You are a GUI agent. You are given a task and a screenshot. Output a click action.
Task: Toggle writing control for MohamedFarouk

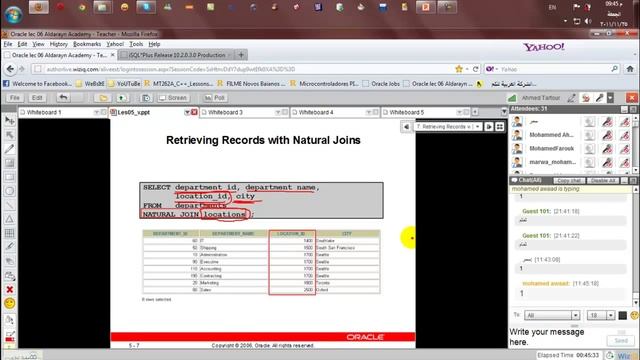tap(624, 149)
